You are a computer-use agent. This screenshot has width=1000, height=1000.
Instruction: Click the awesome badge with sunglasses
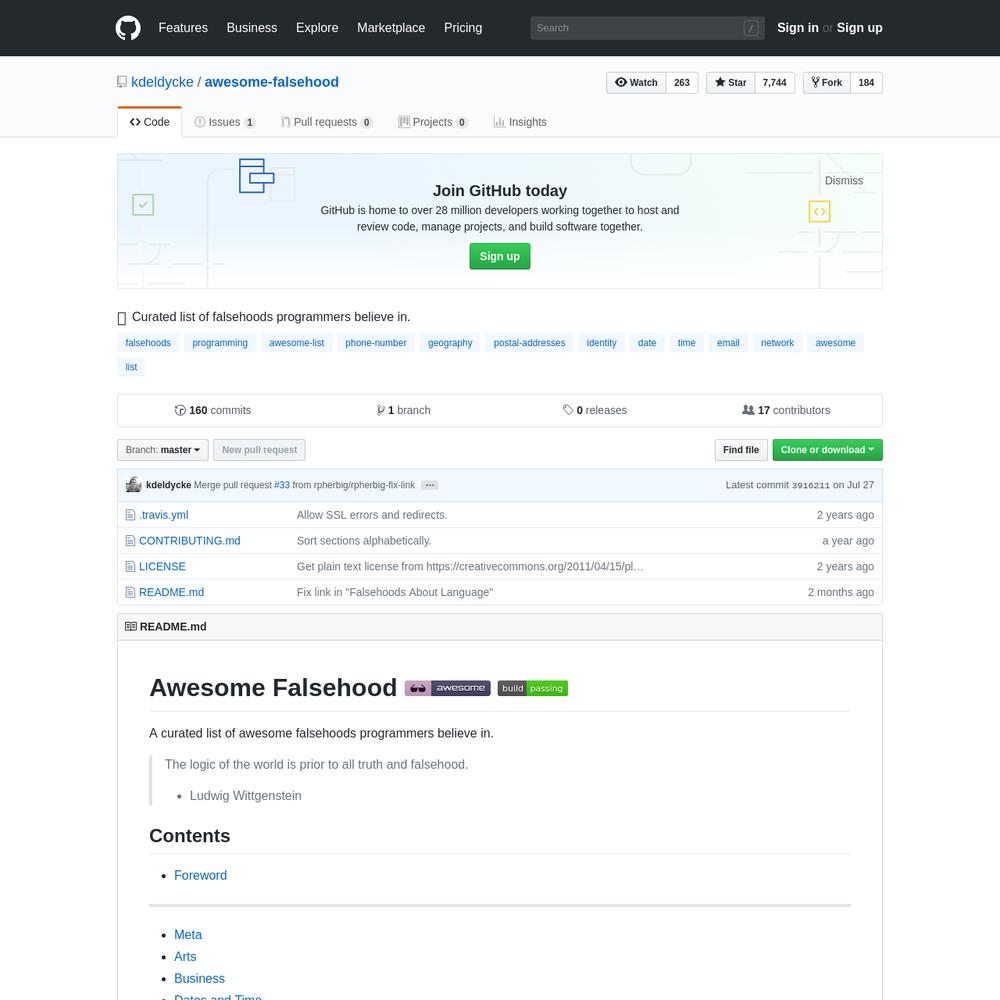(x=448, y=688)
